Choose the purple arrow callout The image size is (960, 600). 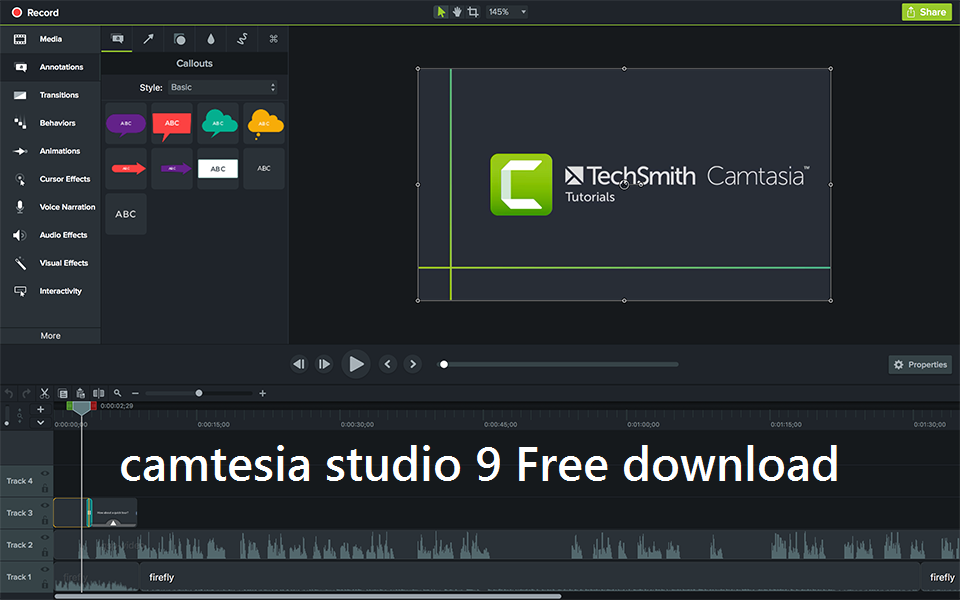click(x=171, y=168)
